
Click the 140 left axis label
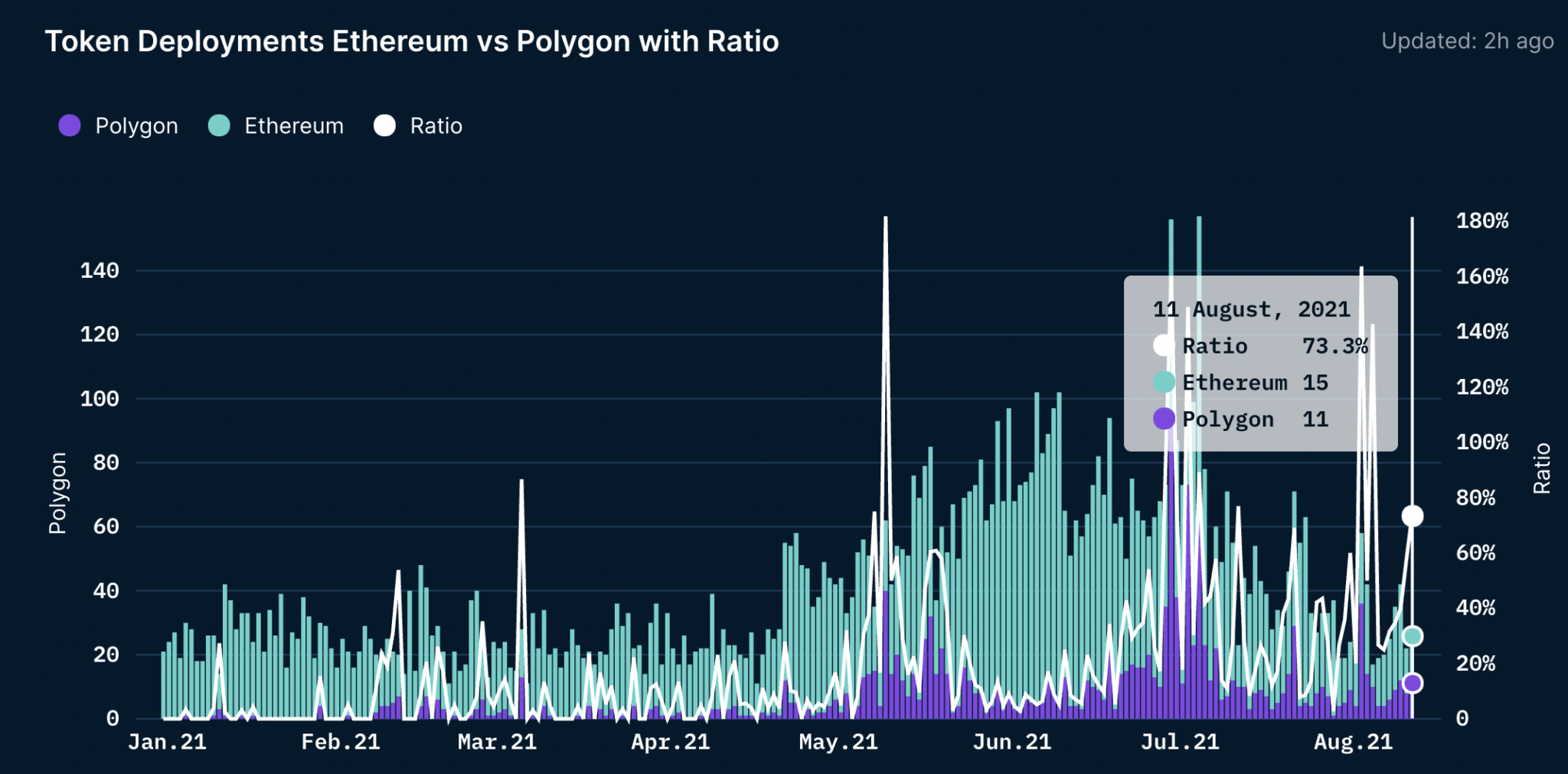100,270
